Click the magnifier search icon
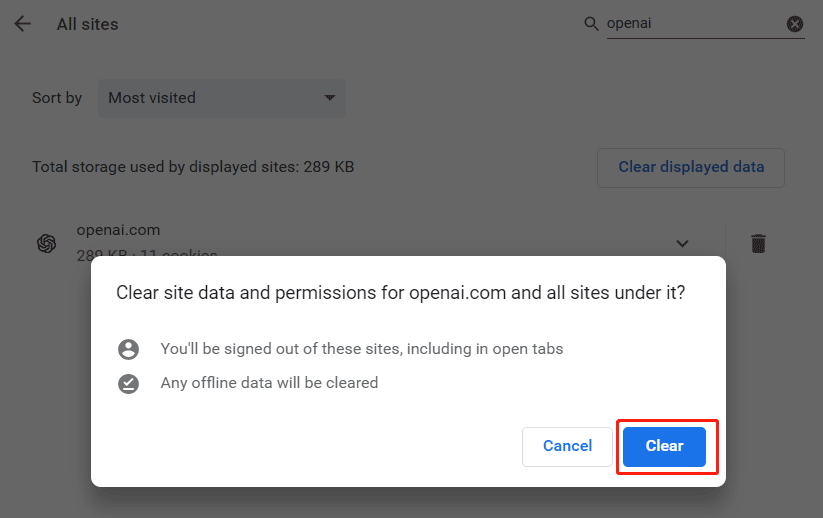This screenshot has width=823, height=518. pyautogui.click(x=591, y=24)
